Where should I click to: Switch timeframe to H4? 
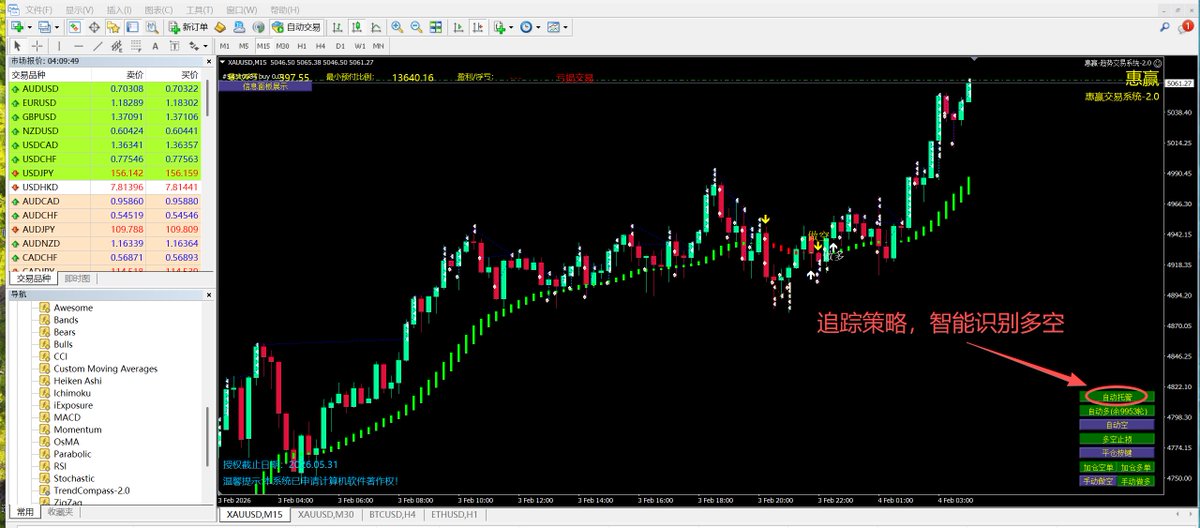pyautogui.click(x=321, y=46)
